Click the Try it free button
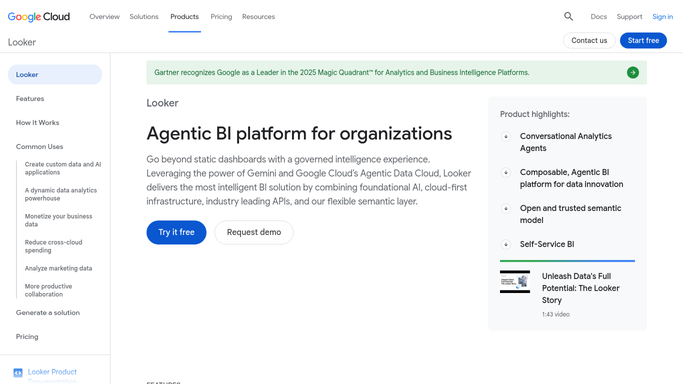The height and width of the screenshot is (384, 683). click(x=176, y=232)
